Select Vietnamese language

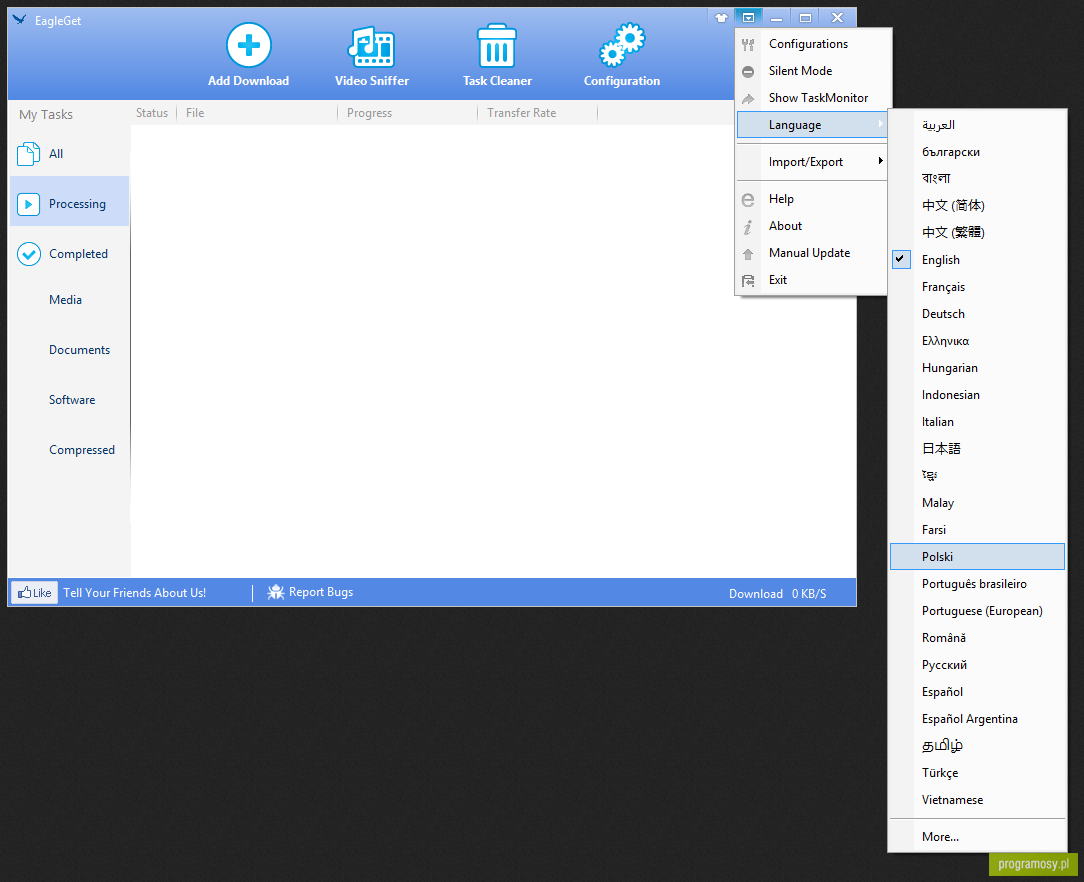click(x=978, y=800)
